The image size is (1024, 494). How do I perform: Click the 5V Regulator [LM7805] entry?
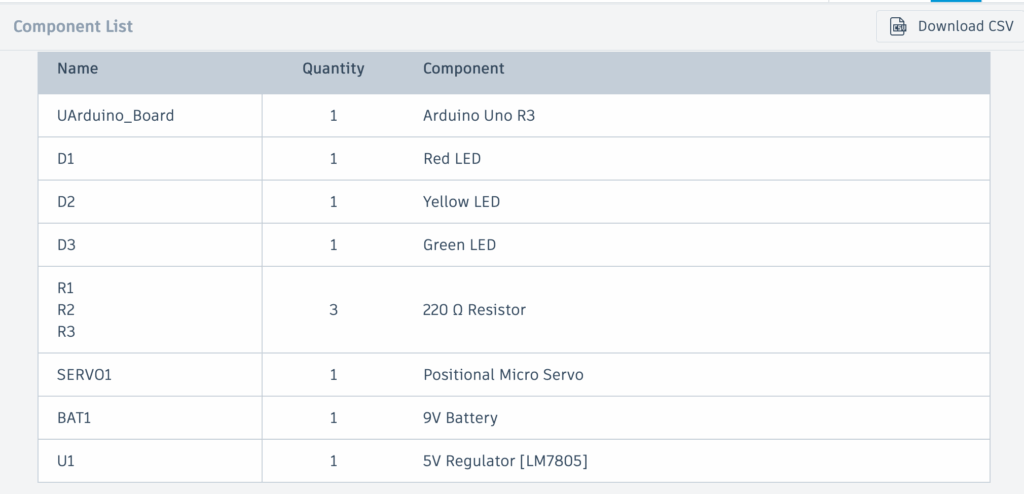tap(505, 461)
